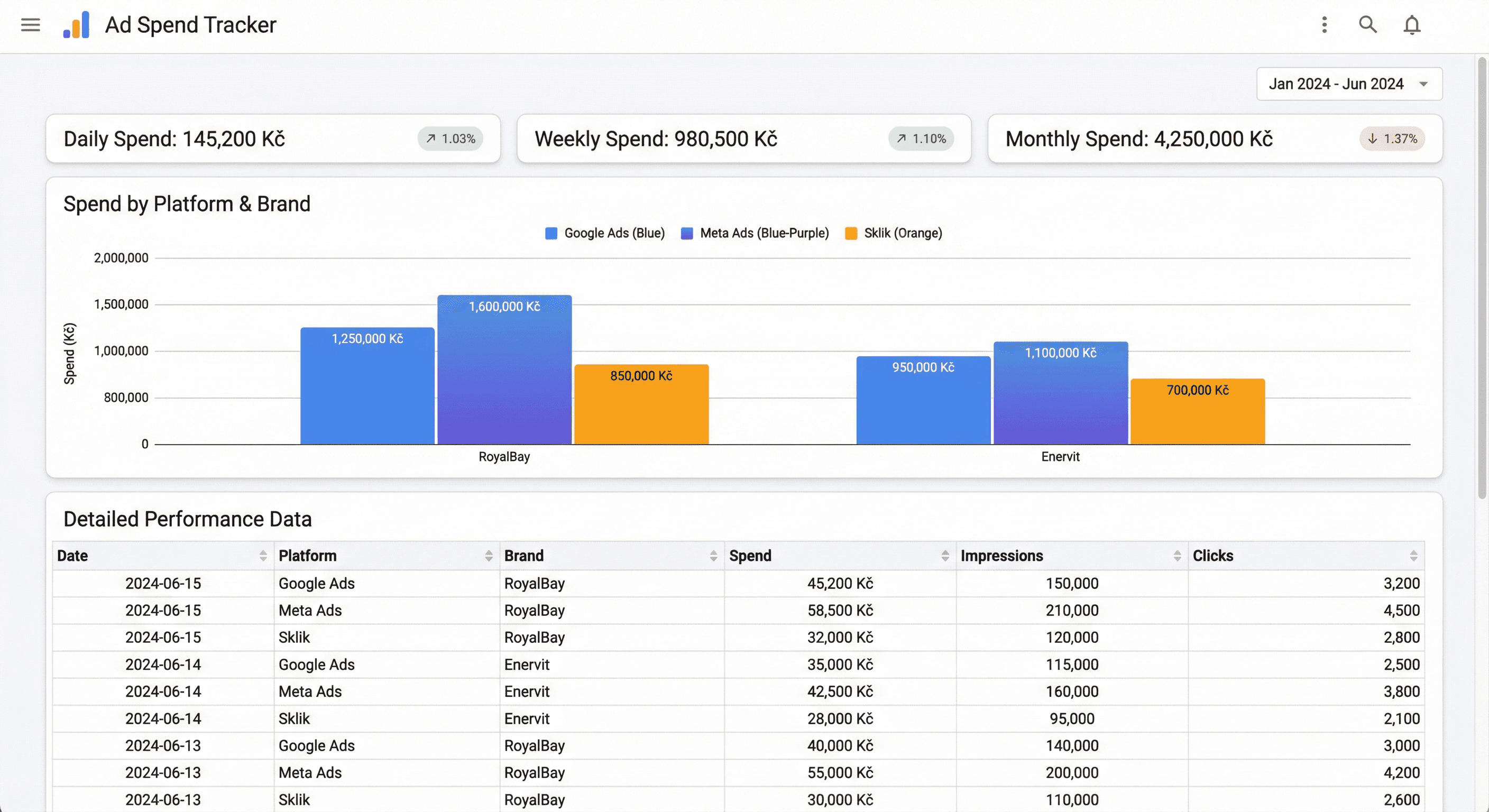Click the trend arrow inside the 1.10% badge

click(901, 139)
